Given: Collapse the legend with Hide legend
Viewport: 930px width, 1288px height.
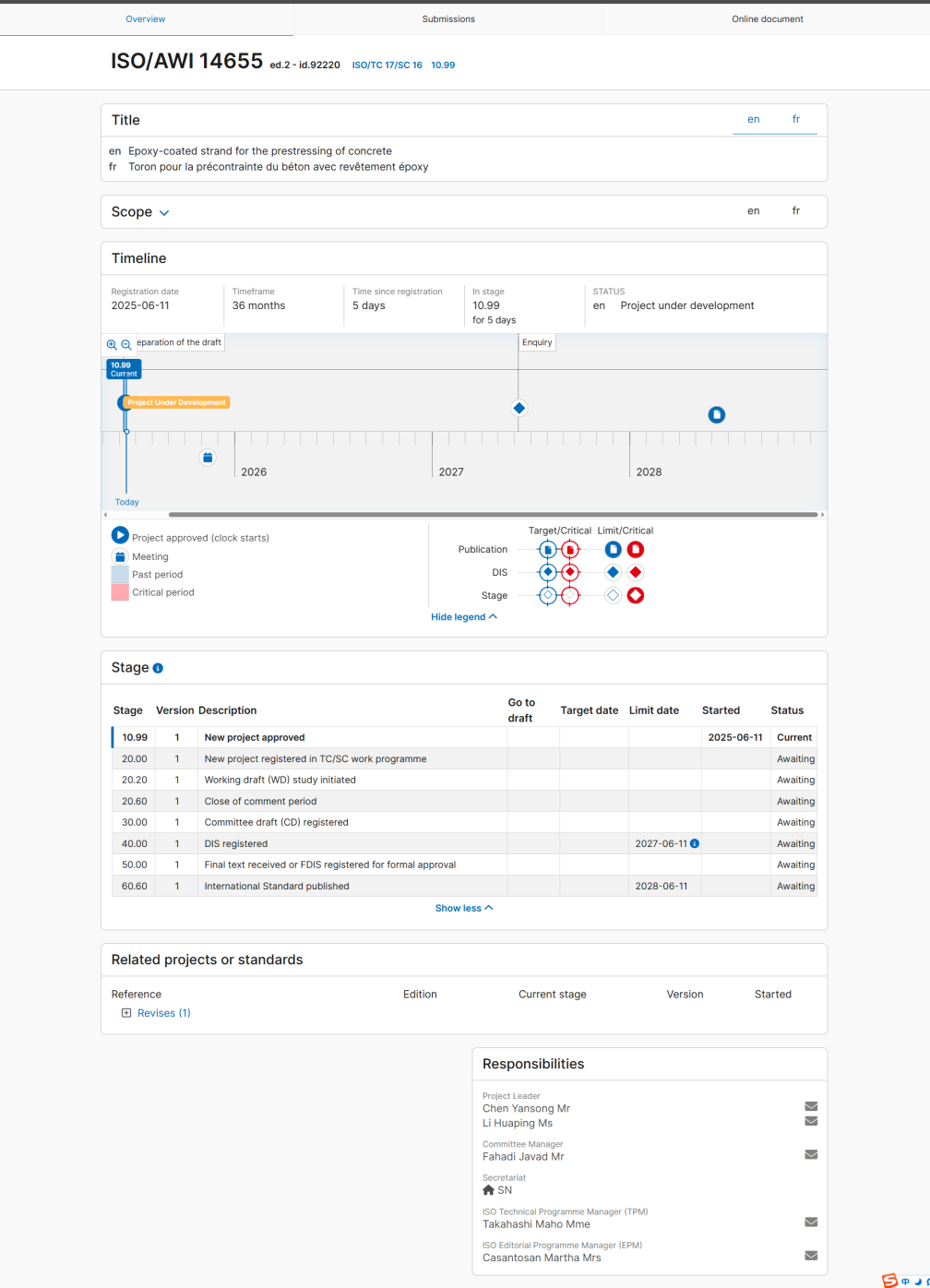Looking at the screenshot, I should [x=464, y=617].
